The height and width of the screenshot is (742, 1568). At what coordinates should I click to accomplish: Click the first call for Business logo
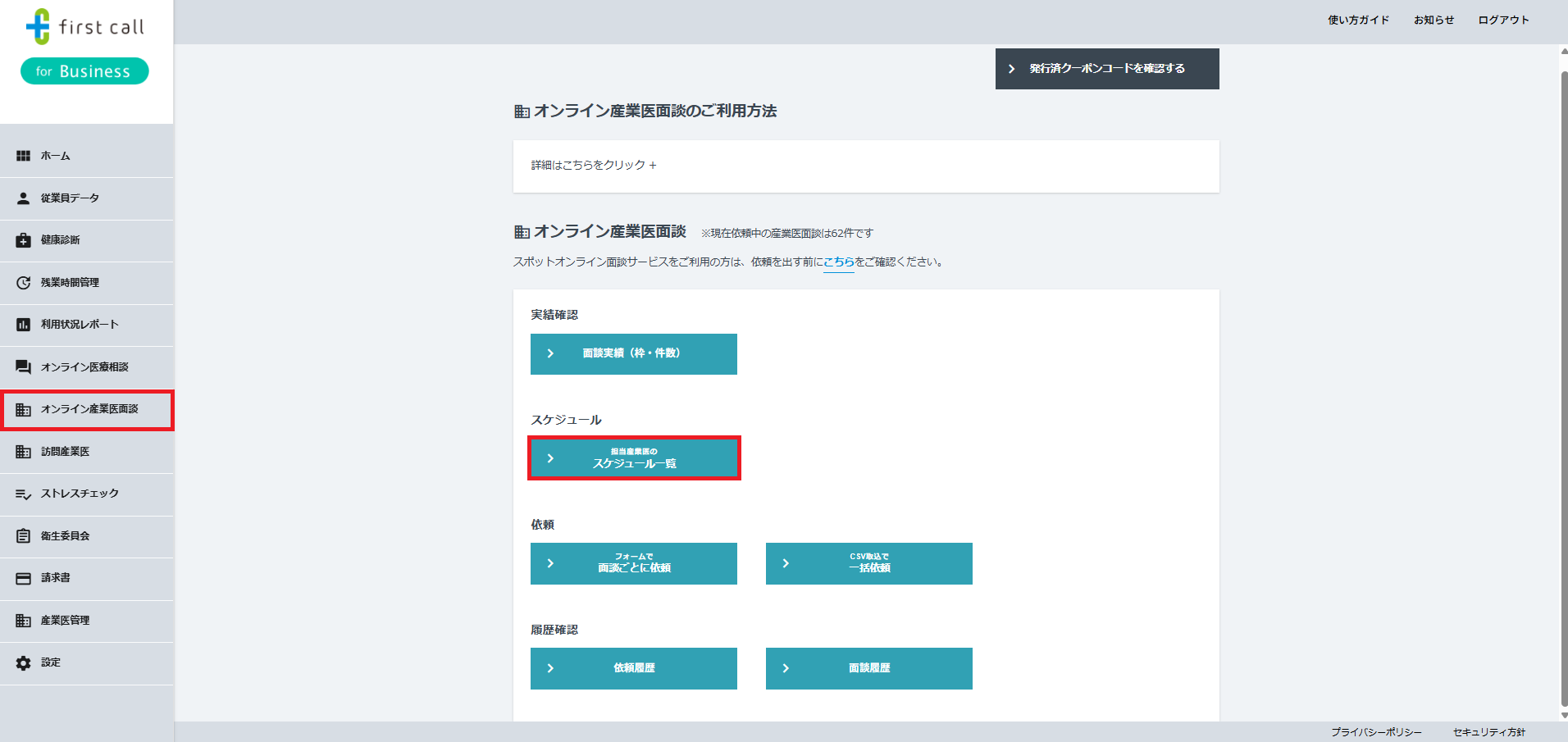[85, 46]
